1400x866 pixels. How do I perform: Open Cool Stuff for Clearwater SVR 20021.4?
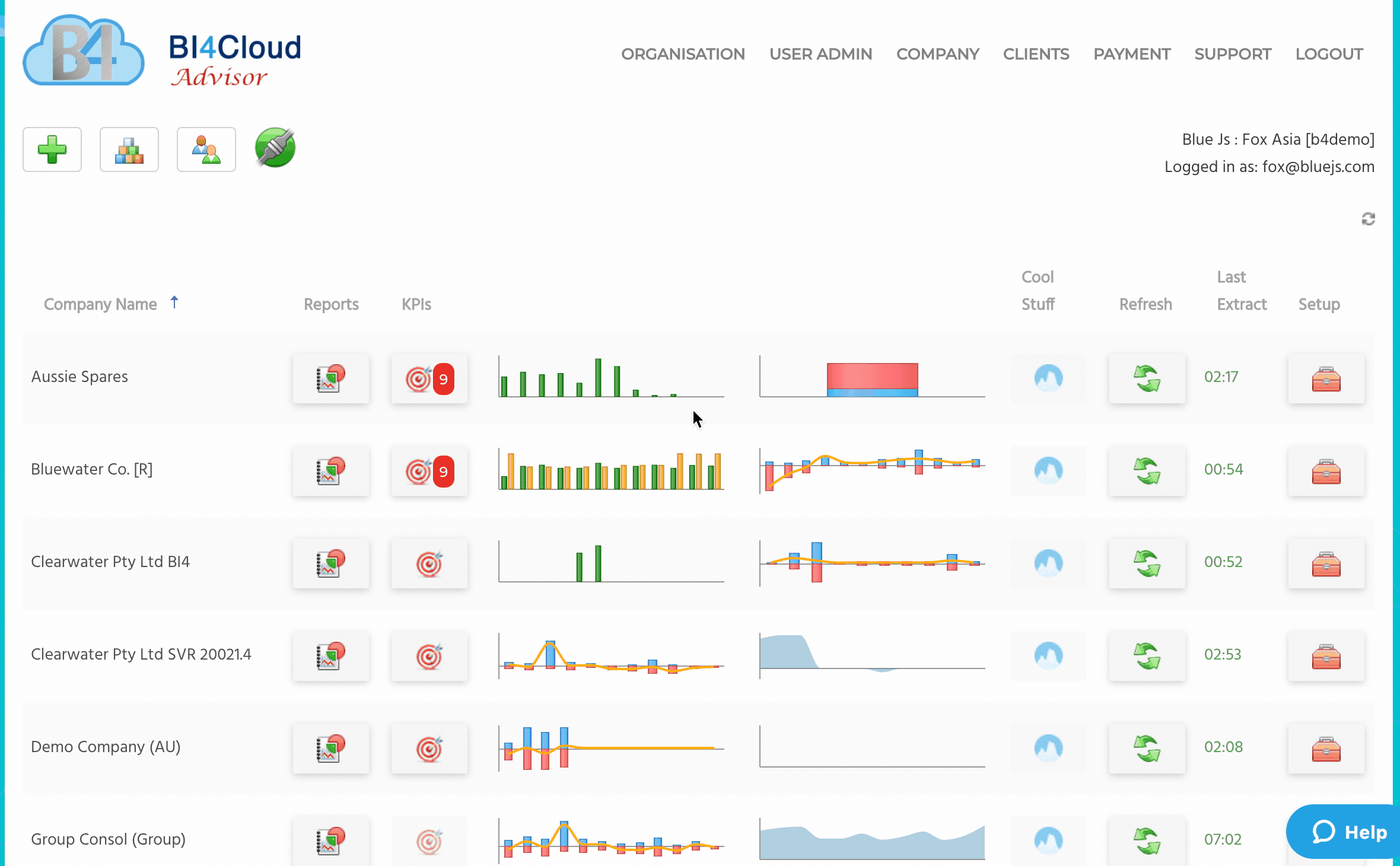(1049, 656)
